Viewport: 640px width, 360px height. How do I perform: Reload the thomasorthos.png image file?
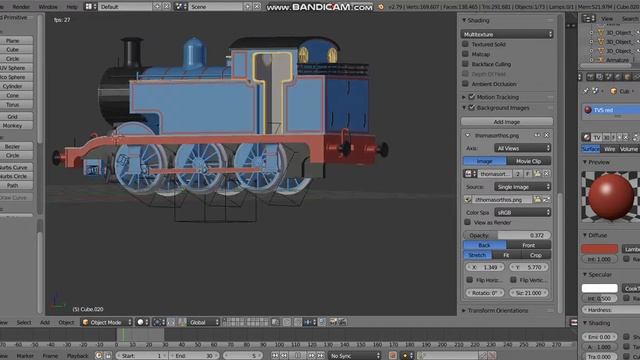click(546, 200)
